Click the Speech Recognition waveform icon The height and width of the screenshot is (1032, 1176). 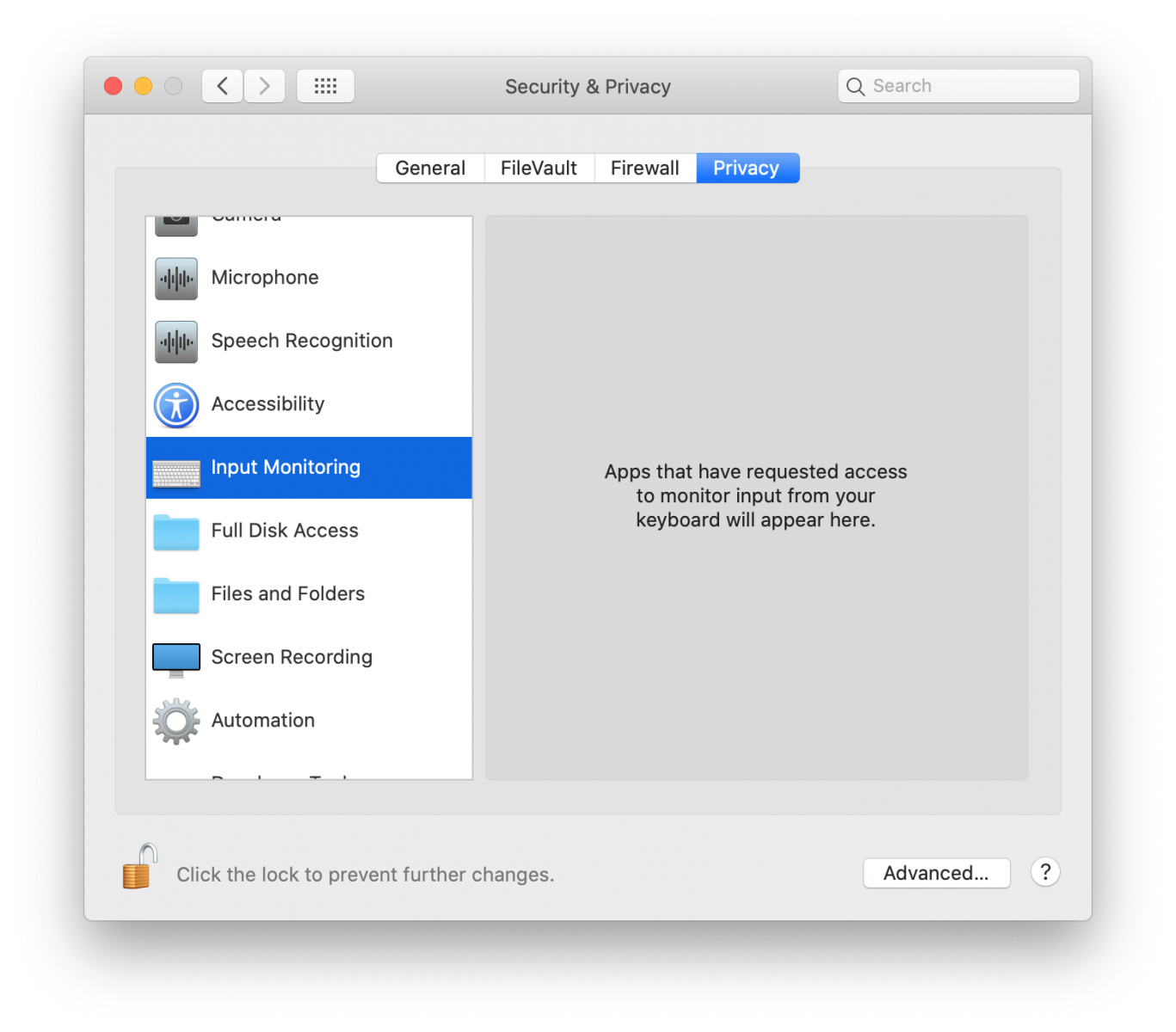pos(176,341)
